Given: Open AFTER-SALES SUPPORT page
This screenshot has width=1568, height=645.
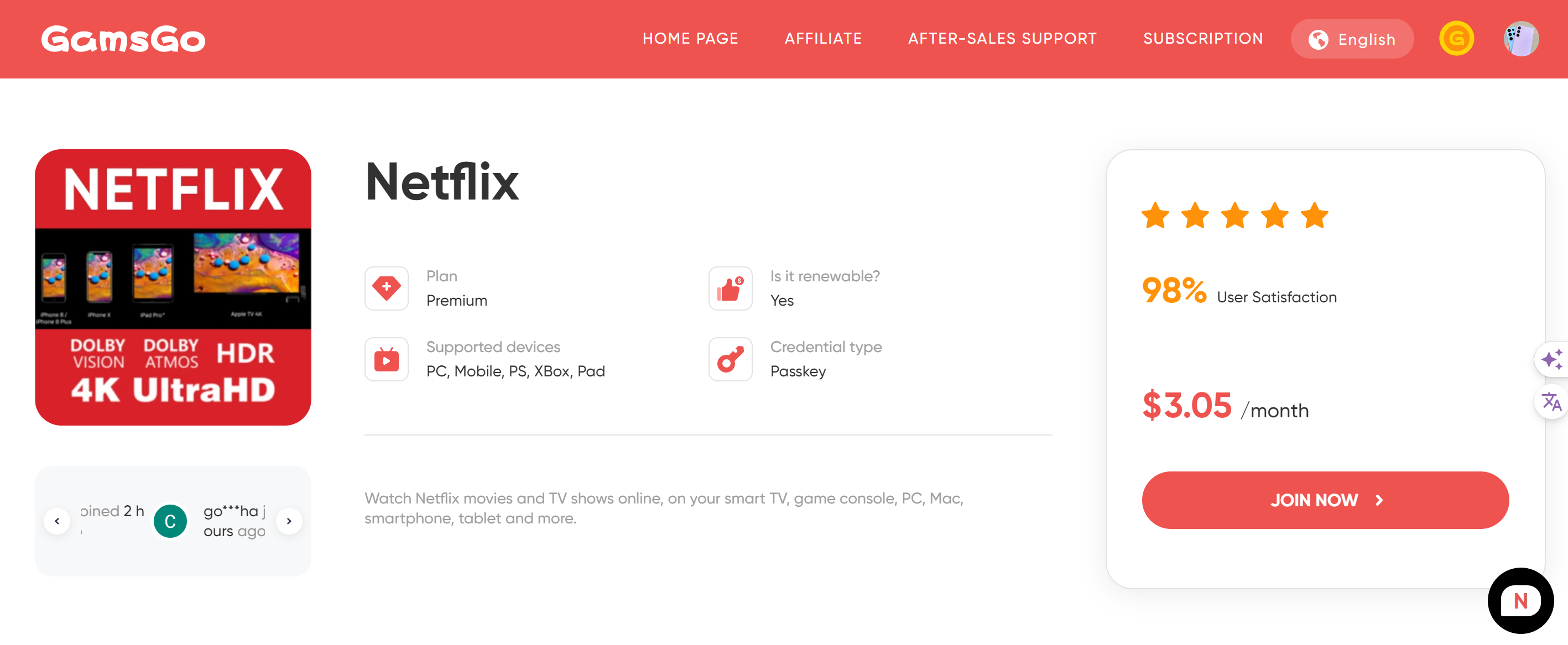Looking at the screenshot, I should click(x=1002, y=39).
